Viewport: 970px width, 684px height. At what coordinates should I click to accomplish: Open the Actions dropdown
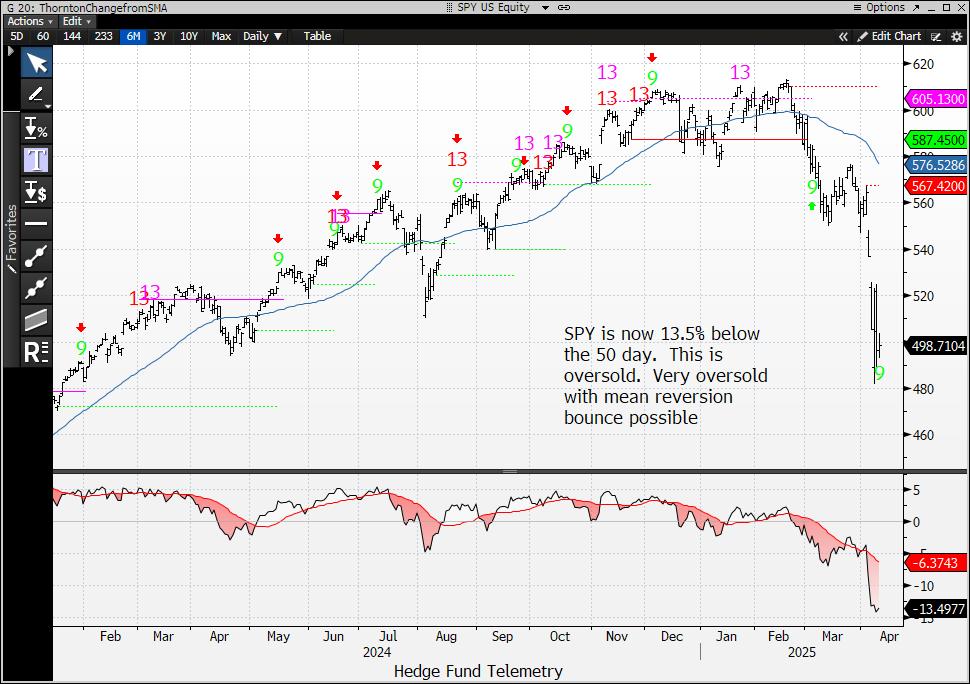pyautogui.click(x=30, y=21)
